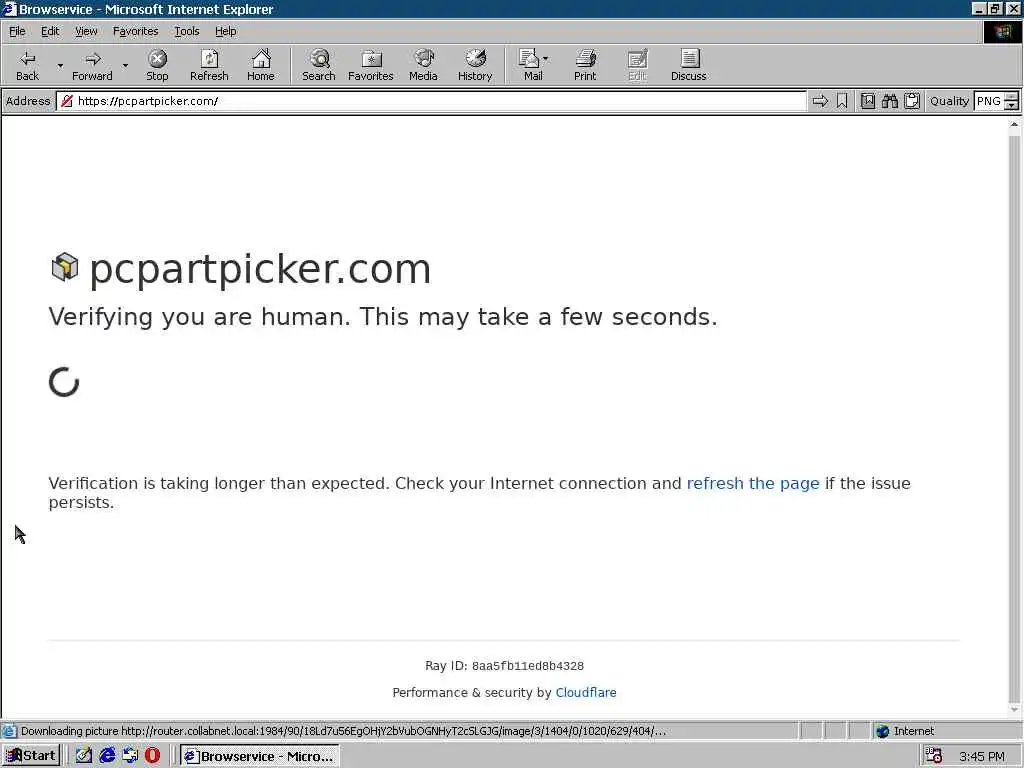The height and width of the screenshot is (768, 1024).
Task: Click the bookmark ribbon icon
Action: click(x=842, y=101)
